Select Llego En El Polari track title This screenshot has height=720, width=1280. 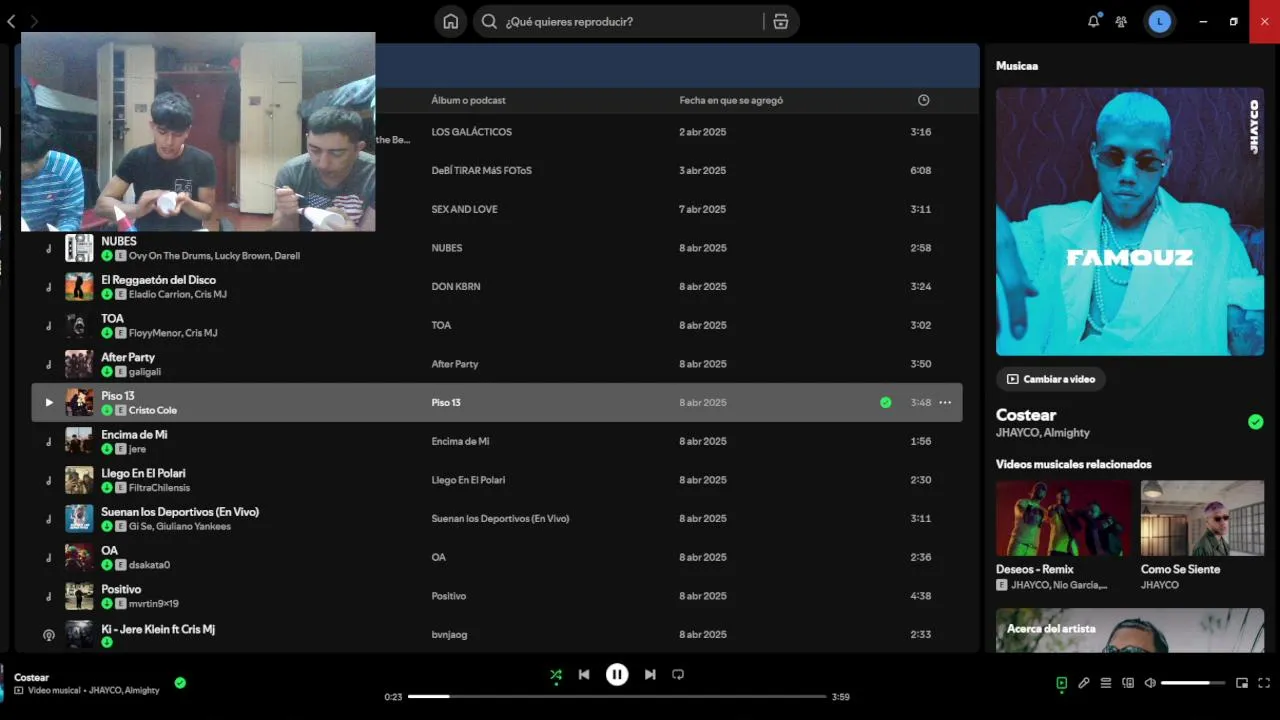click(x=143, y=473)
